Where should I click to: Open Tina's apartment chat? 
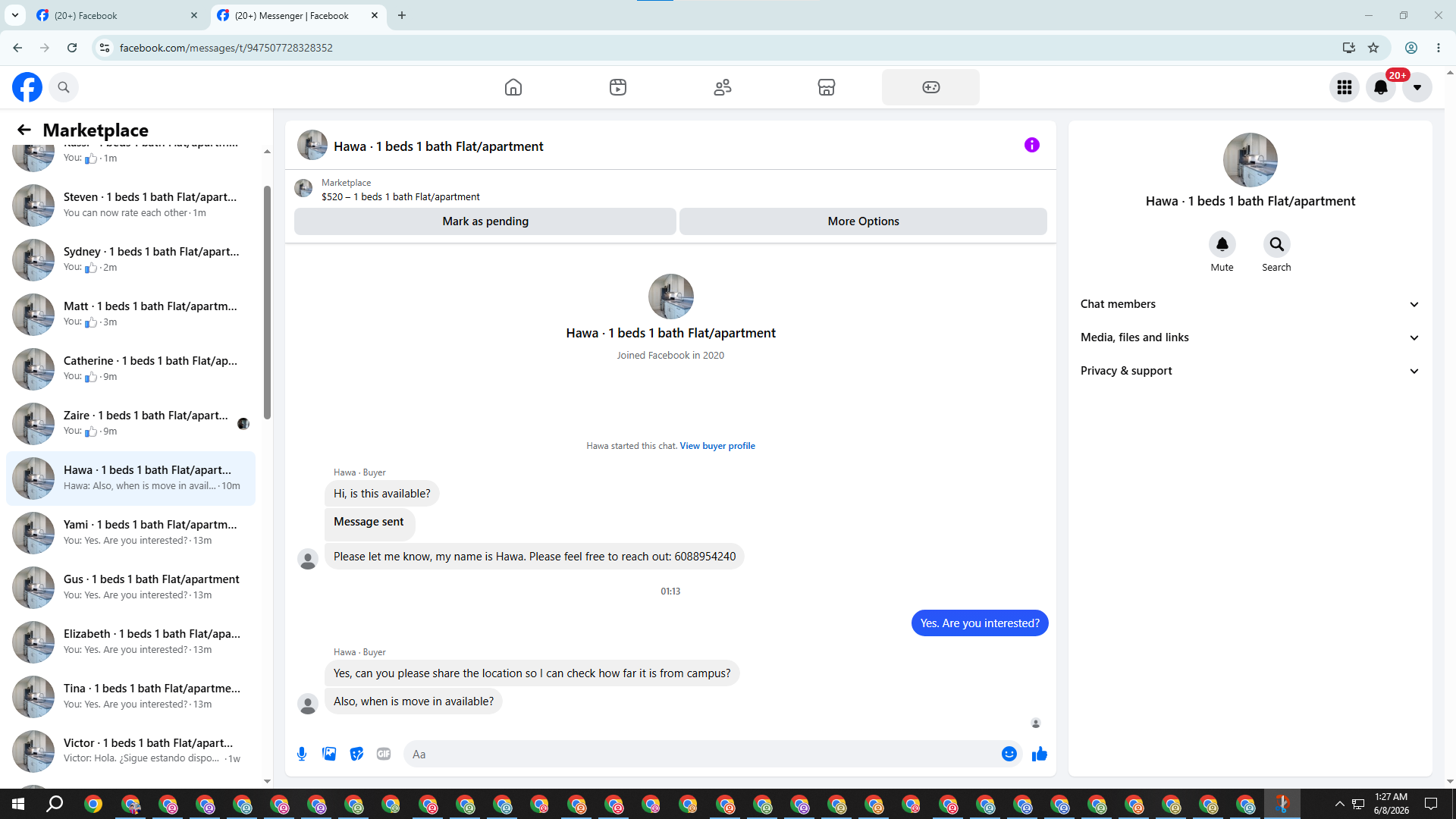click(x=130, y=696)
